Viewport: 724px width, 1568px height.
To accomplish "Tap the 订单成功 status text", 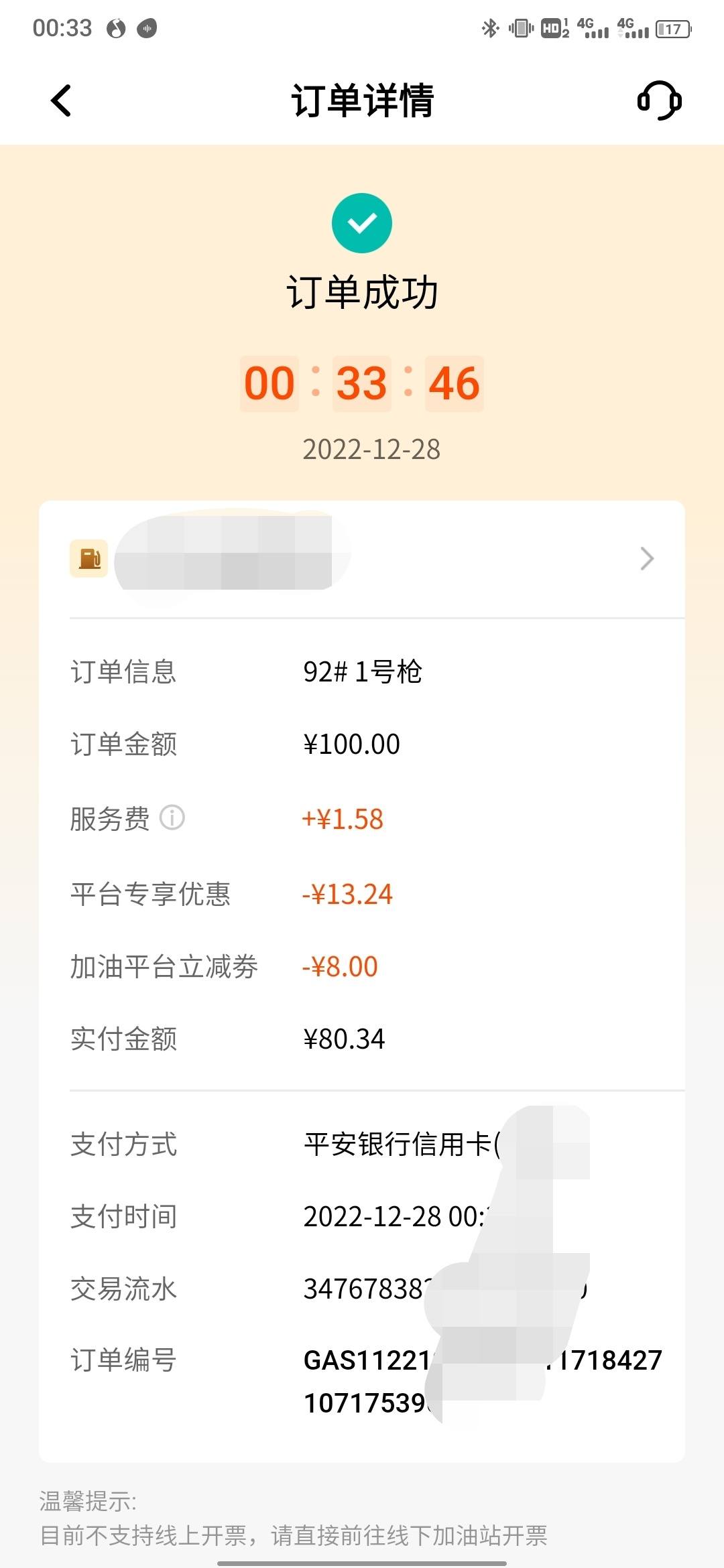I will (363, 293).
